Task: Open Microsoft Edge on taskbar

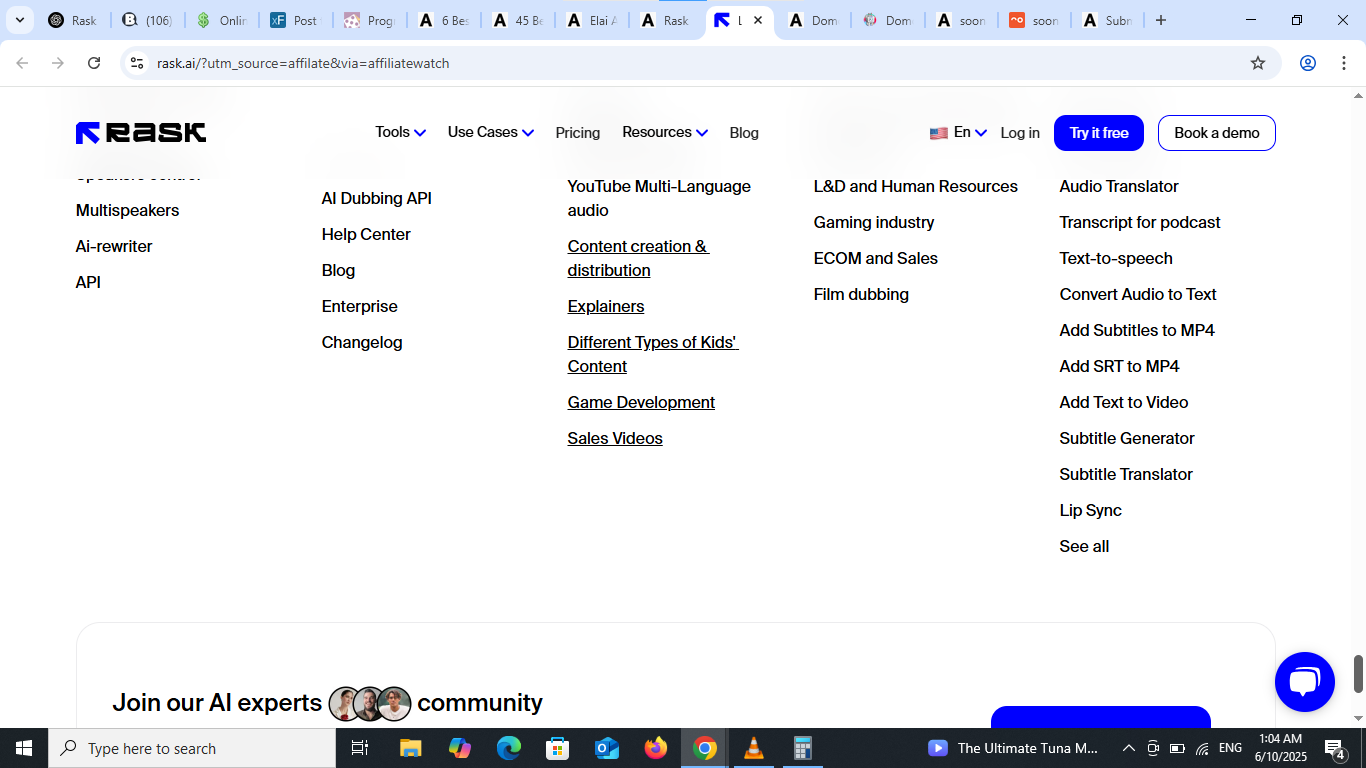Action: point(509,748)
